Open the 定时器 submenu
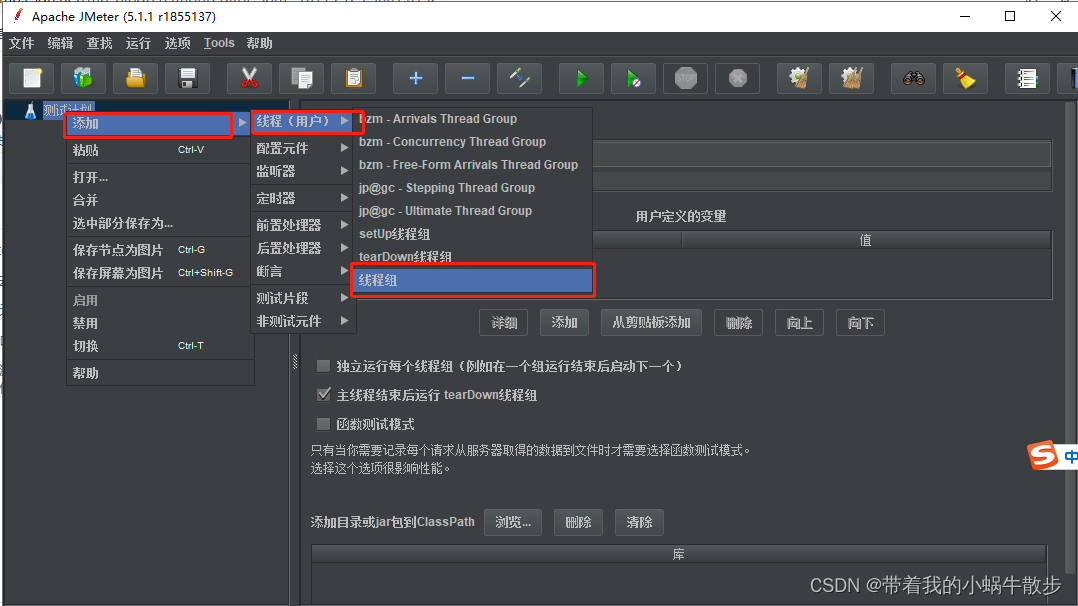Image resolution: width=1078 pixels, height=606 pixels. click(x=302, y=198)
